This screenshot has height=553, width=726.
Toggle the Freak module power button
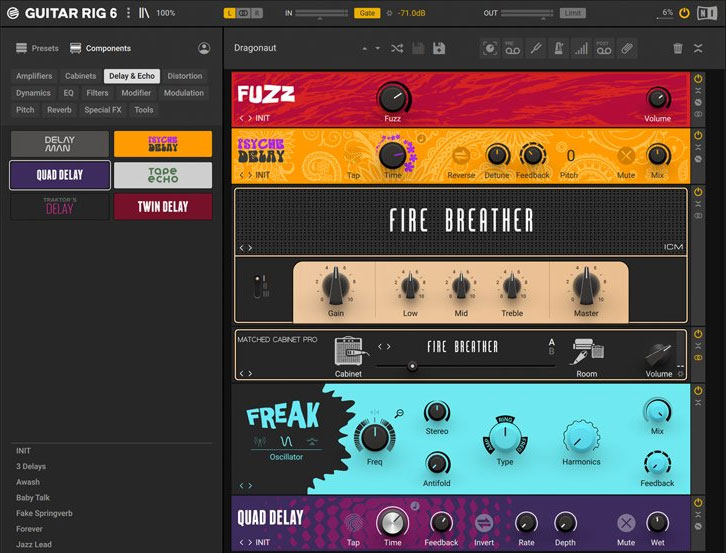[x=698, y=390]
